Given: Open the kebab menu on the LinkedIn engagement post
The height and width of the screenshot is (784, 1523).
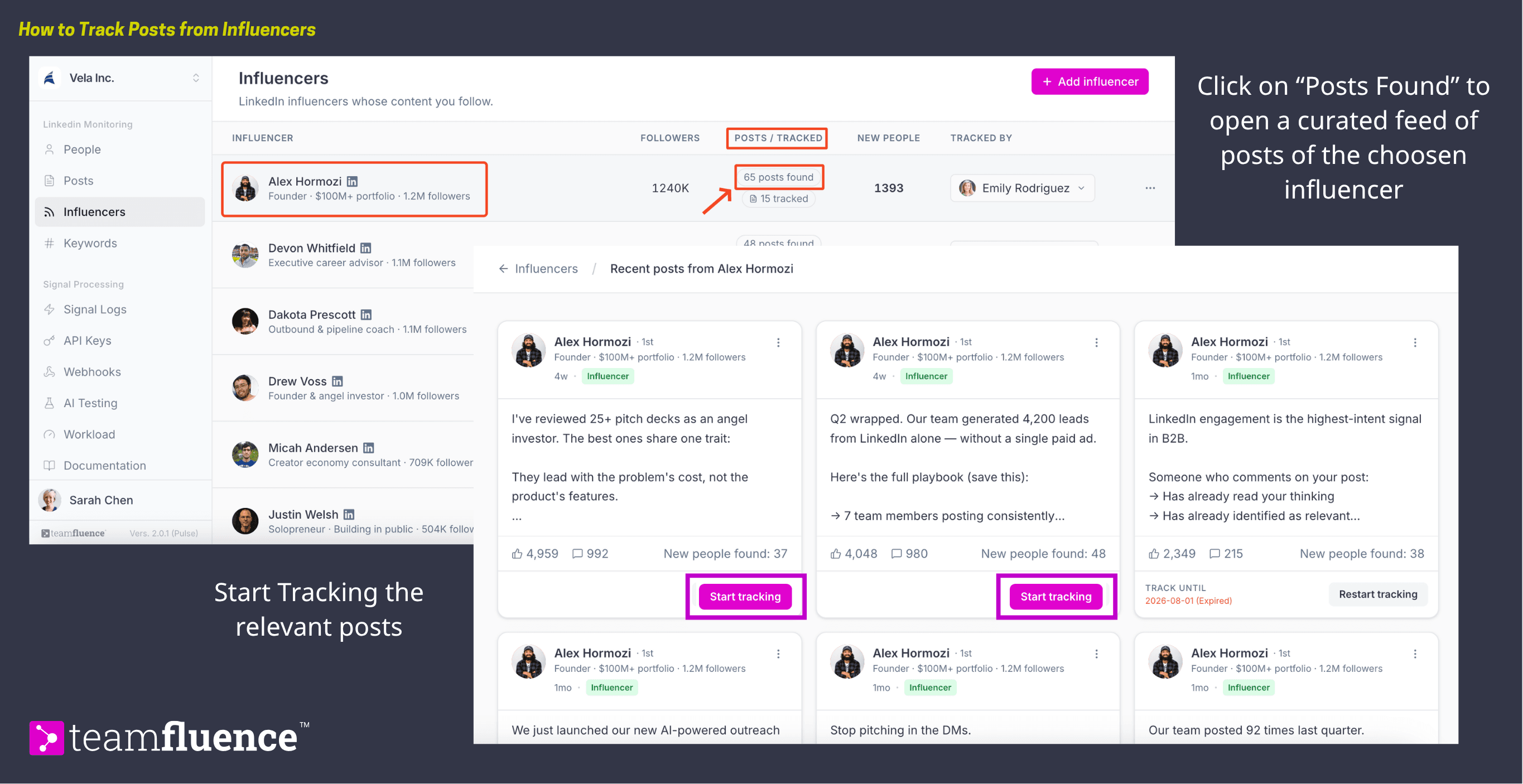Looking at the screenshot, I should 1415,343.
